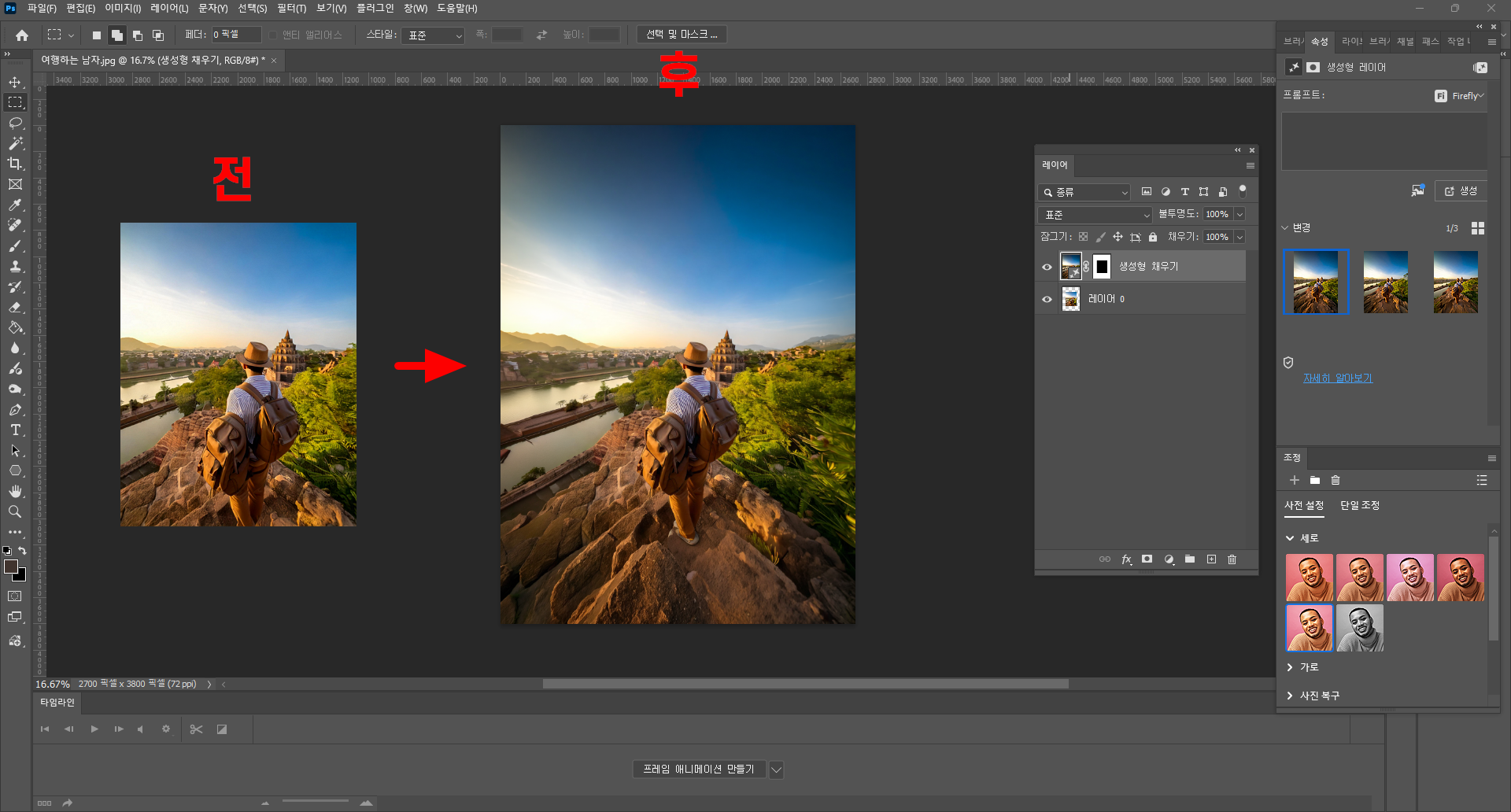
Task: Open the 필터(T) menu
Action: [x=291, y=8]
